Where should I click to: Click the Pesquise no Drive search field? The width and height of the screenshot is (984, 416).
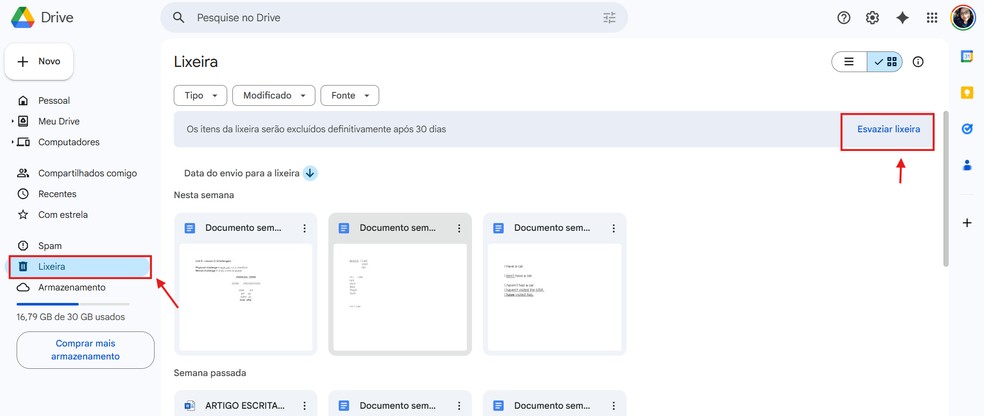pos(390,18)
